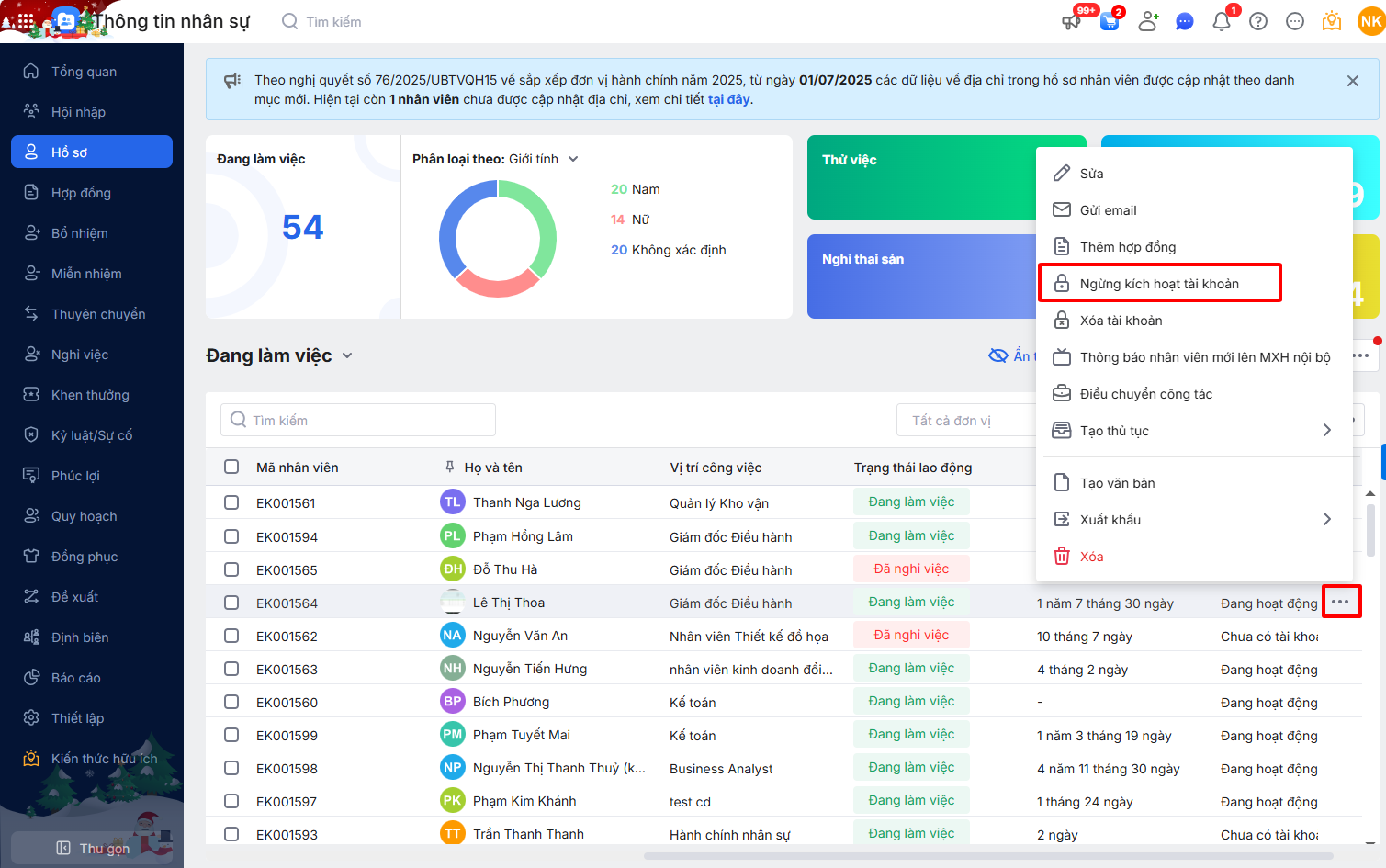Select checkbox for employee EK001599
Screen dimensions: 1386x868
point(231,735)
